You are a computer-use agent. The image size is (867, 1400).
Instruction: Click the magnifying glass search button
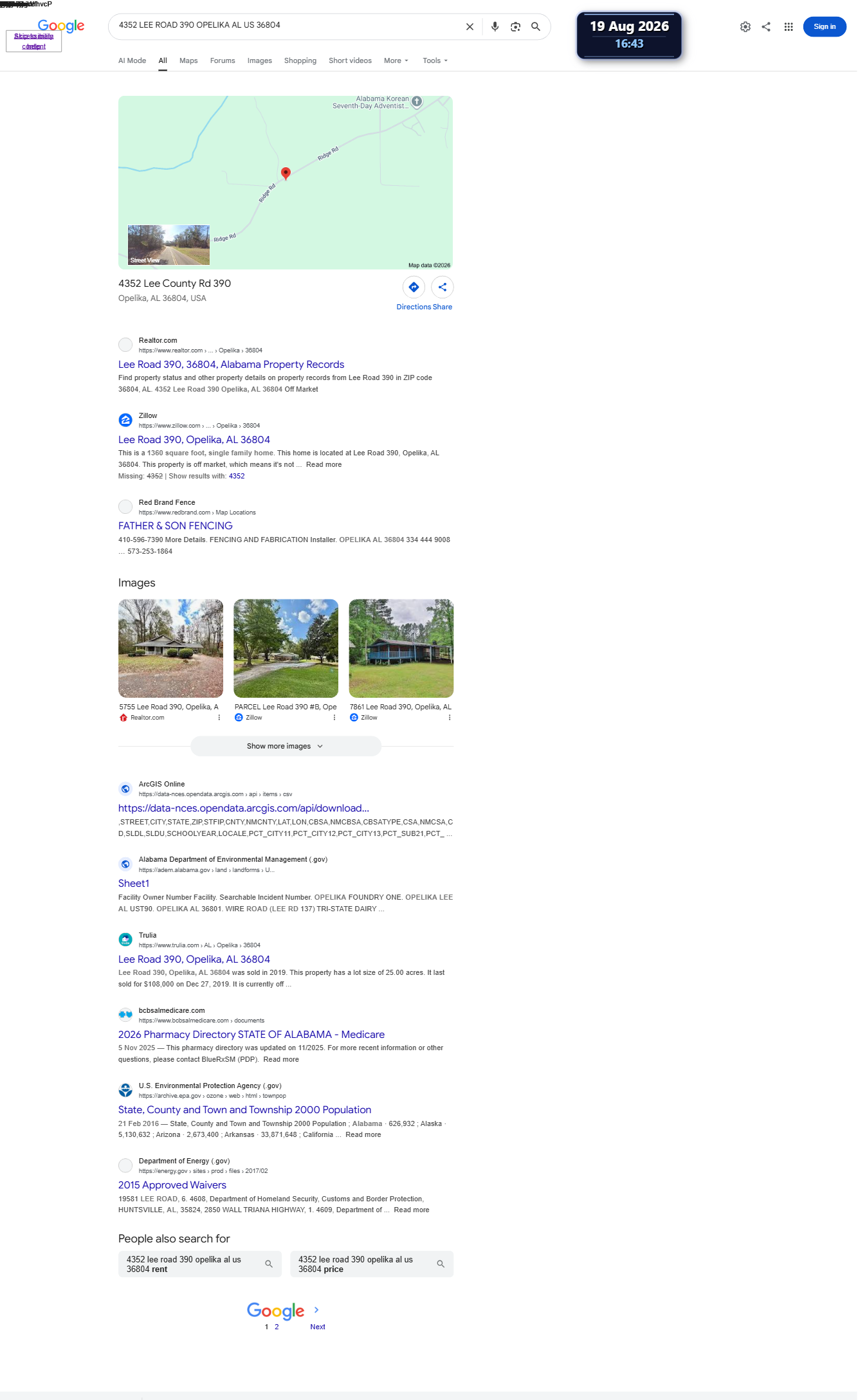coord(536,27)
